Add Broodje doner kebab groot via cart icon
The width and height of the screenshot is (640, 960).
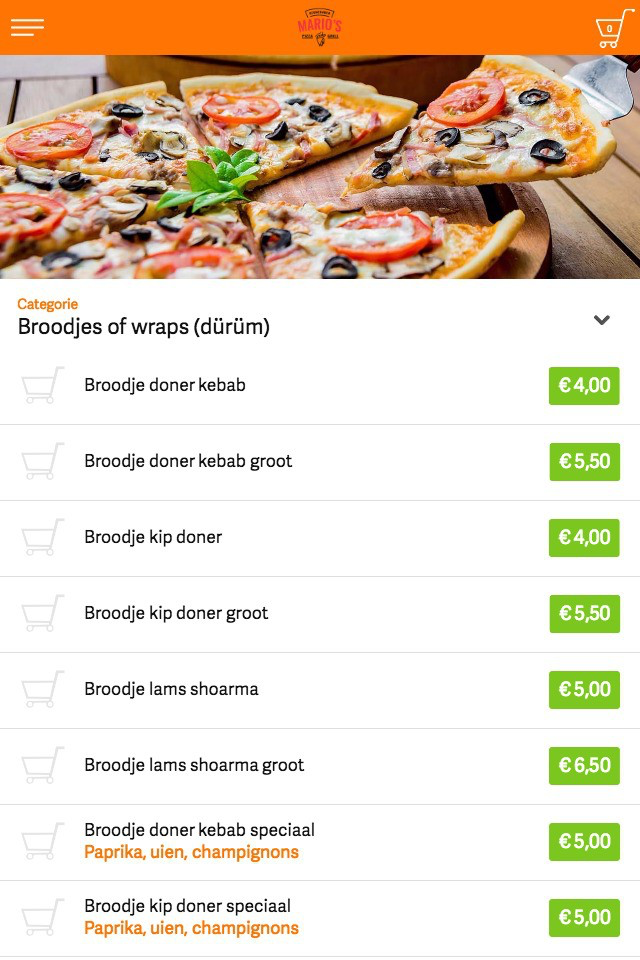click(x=42, y=461)
